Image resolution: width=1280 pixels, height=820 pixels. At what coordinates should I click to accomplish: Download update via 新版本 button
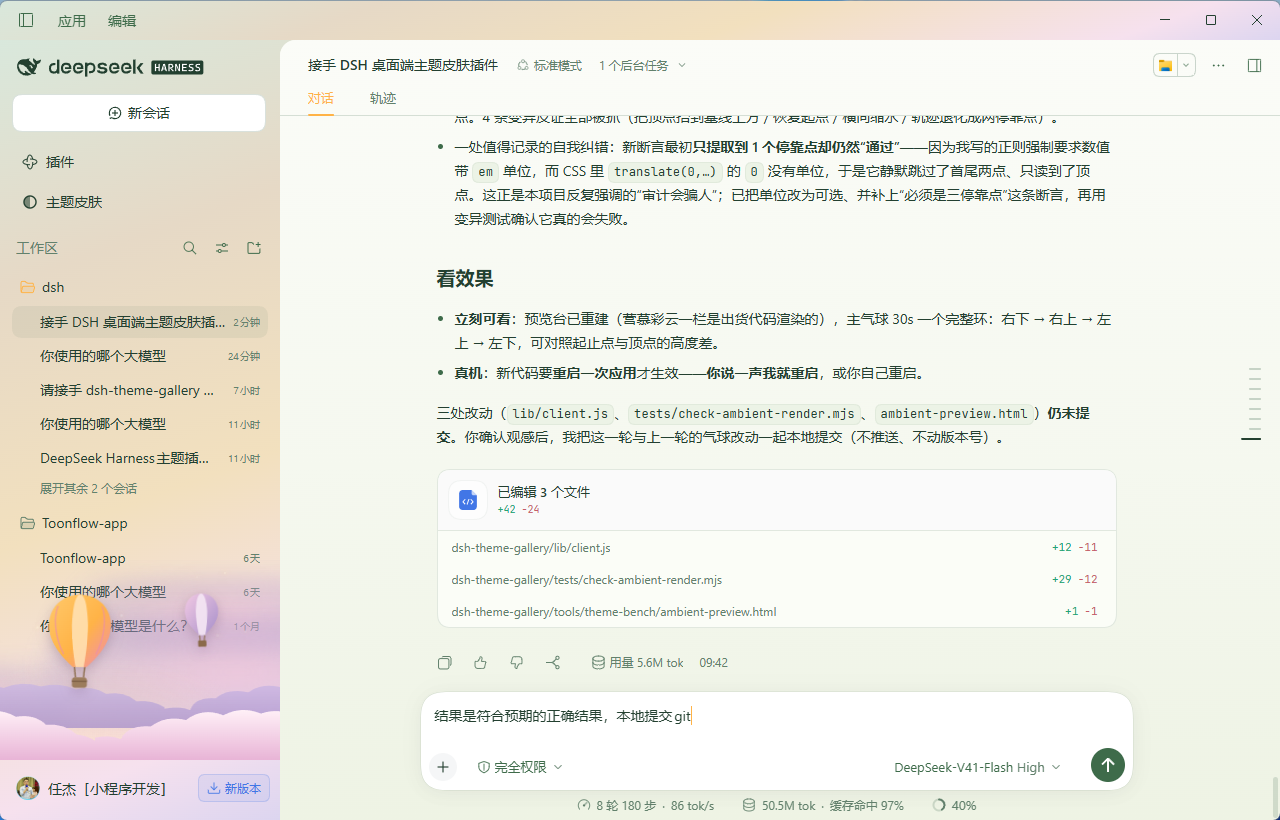pyautogui.click(x=234, y=788)
